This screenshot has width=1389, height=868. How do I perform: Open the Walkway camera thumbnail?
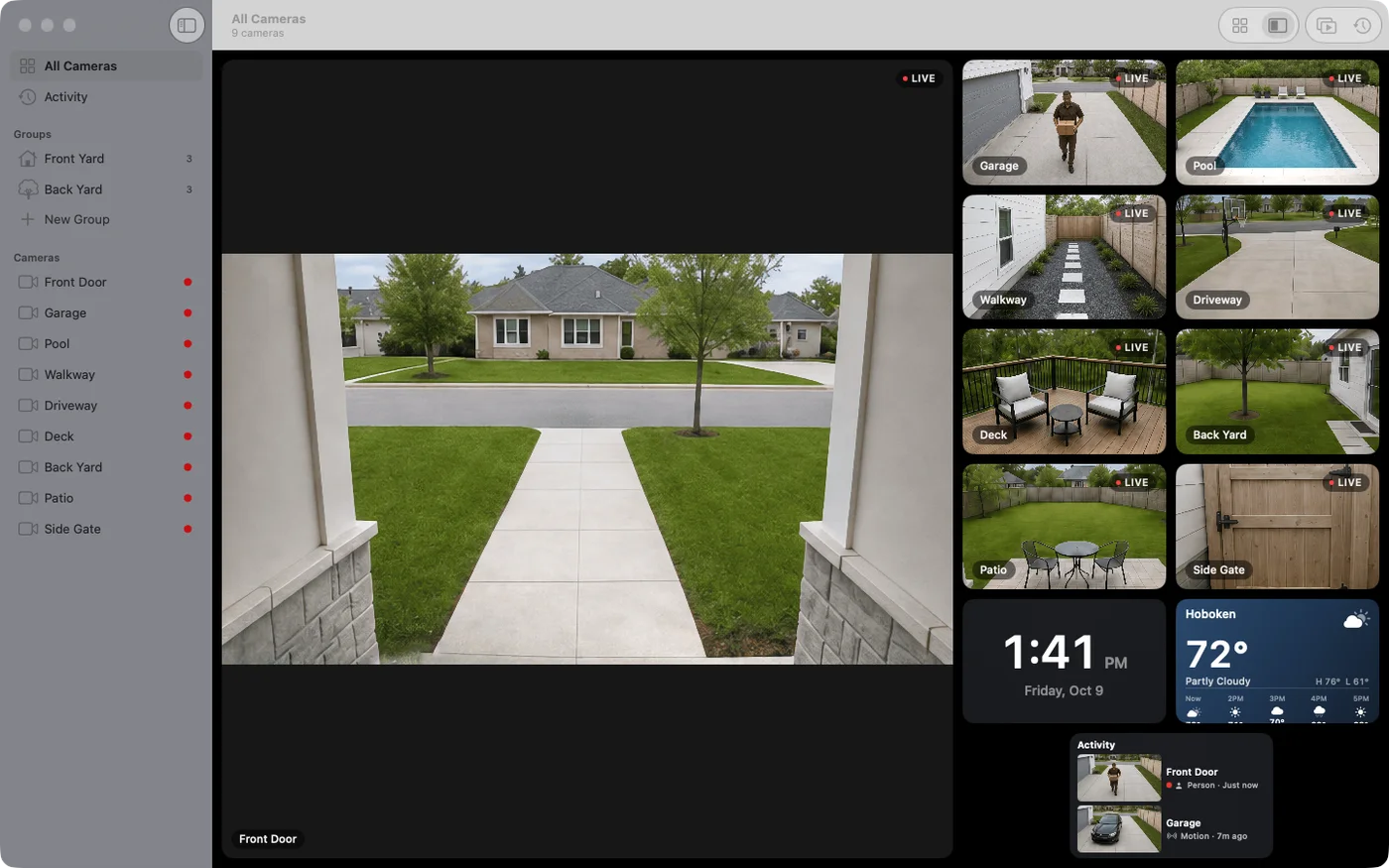pyautogui.click(x=1064, y=257)
